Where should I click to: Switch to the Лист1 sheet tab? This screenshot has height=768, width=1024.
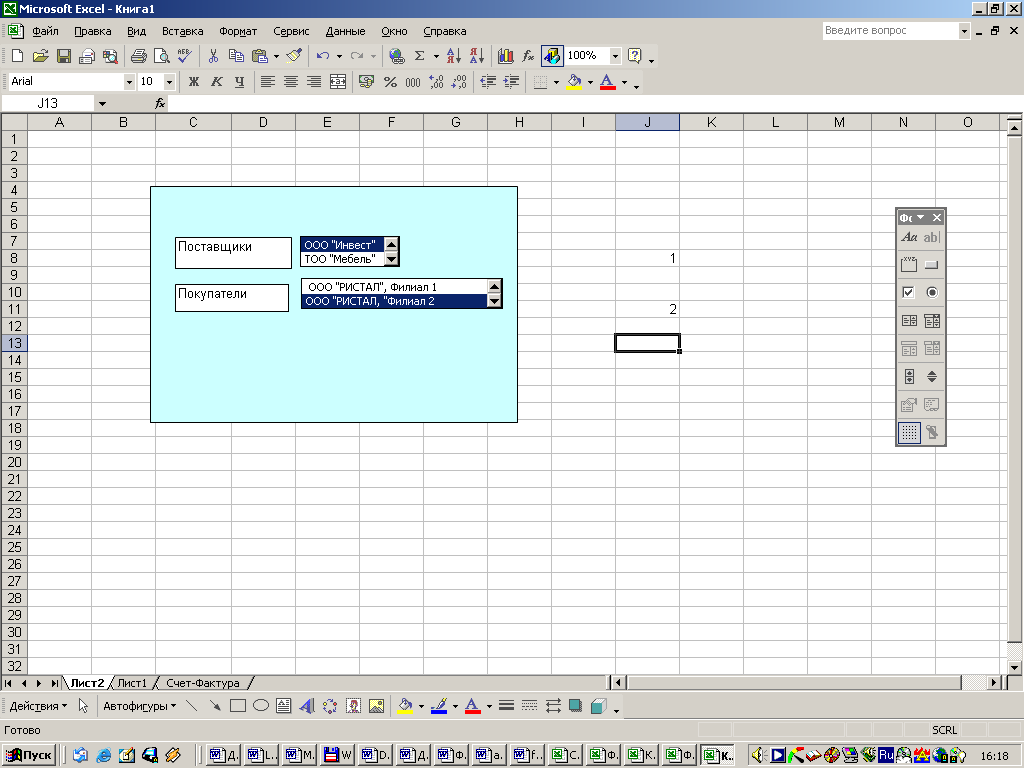(x=132, y=683)
